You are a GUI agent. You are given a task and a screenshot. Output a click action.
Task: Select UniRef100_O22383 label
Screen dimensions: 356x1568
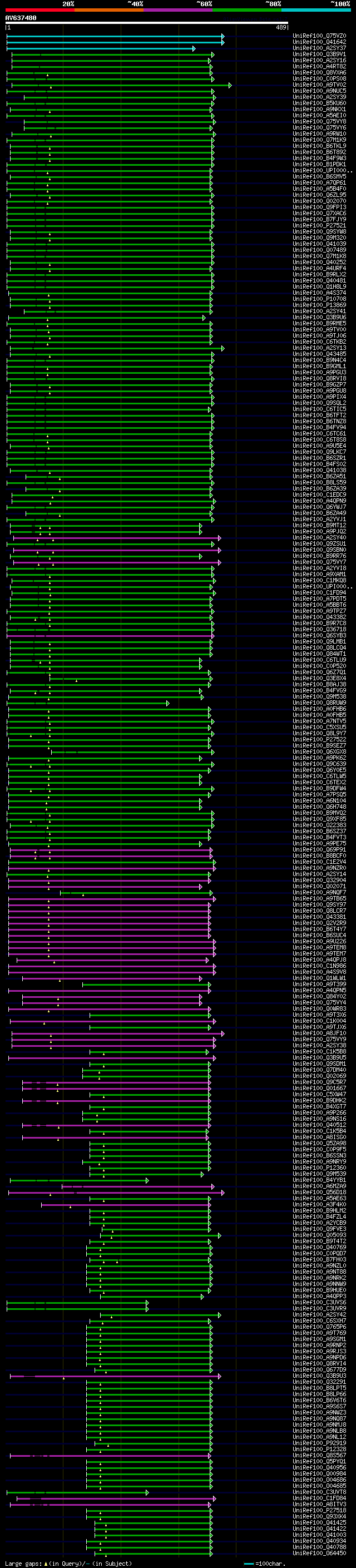(319, 825)
